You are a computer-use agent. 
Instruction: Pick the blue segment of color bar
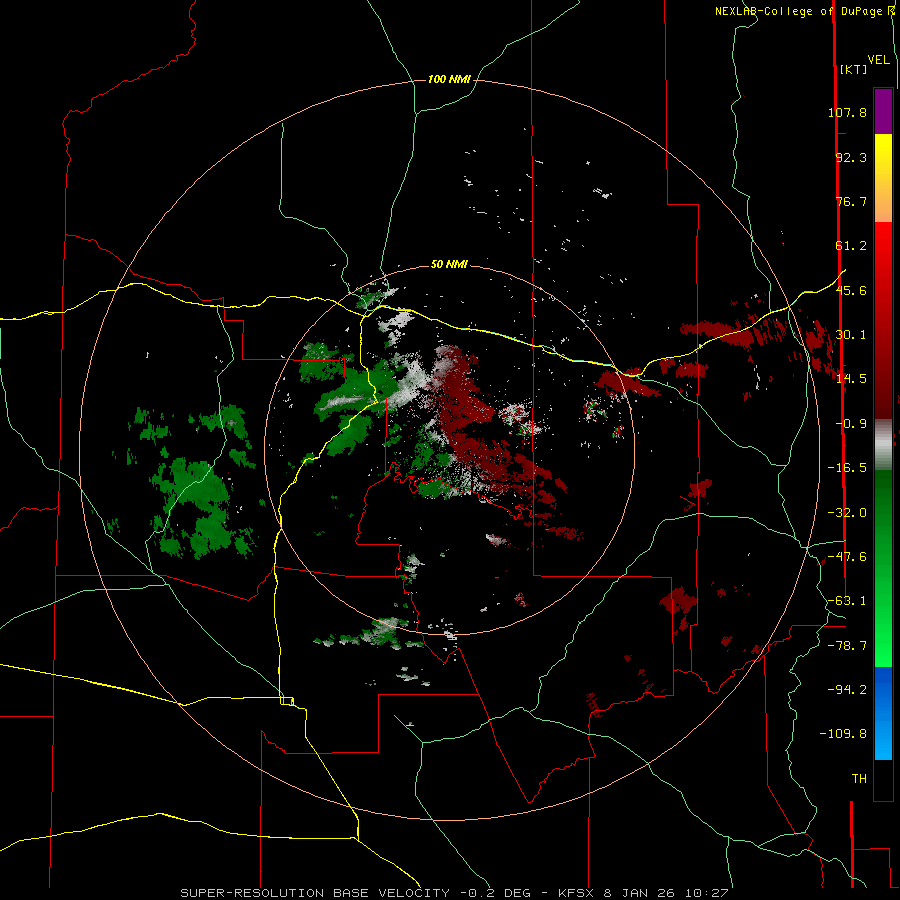[x=883, y=713]
